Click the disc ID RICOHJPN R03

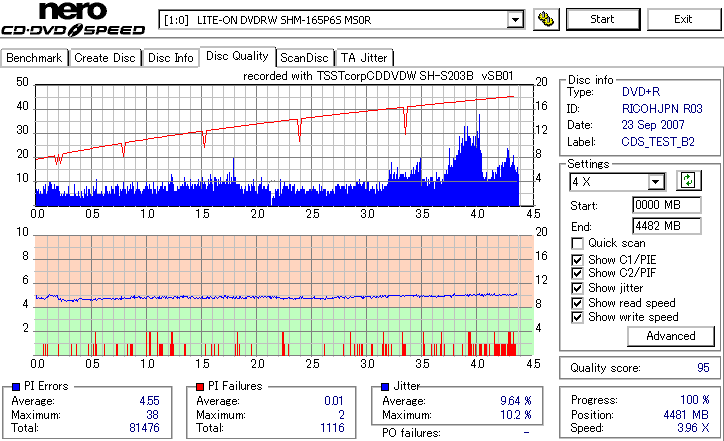662,109
